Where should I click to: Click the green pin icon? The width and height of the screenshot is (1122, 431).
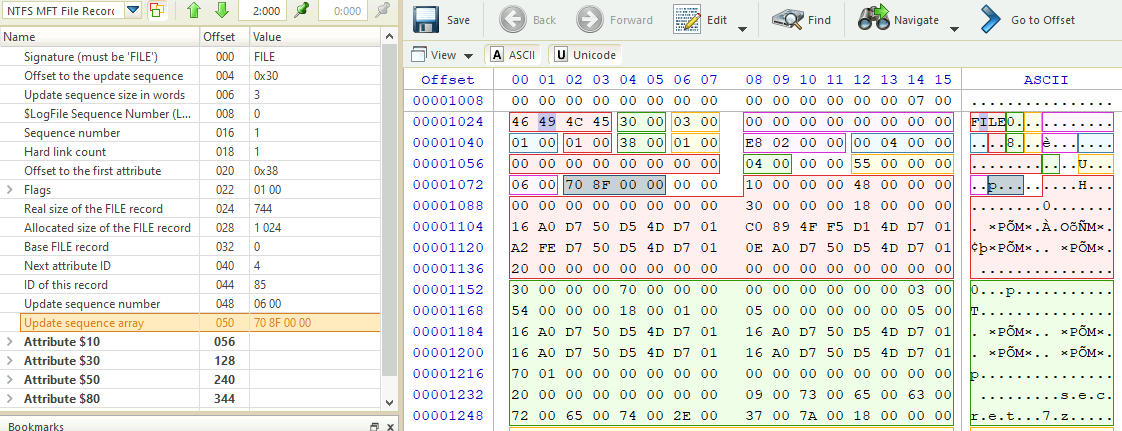pyautogui.click(x=303, y=10)
